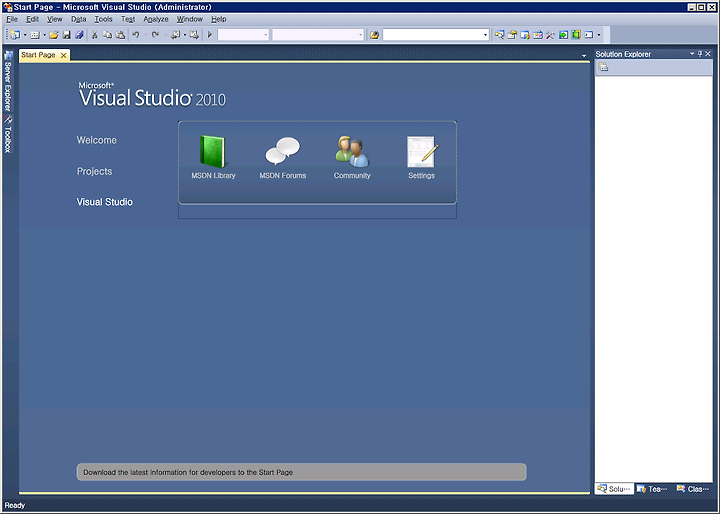
Task: Open the MSDN Forums speech bubbles icon
Action: click(x=282, y=151)
